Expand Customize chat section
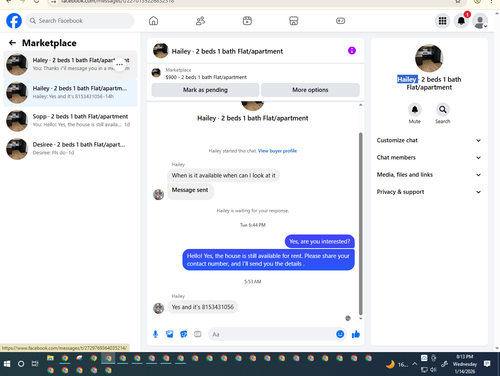500x376 pixels. (x=429, y=140)
